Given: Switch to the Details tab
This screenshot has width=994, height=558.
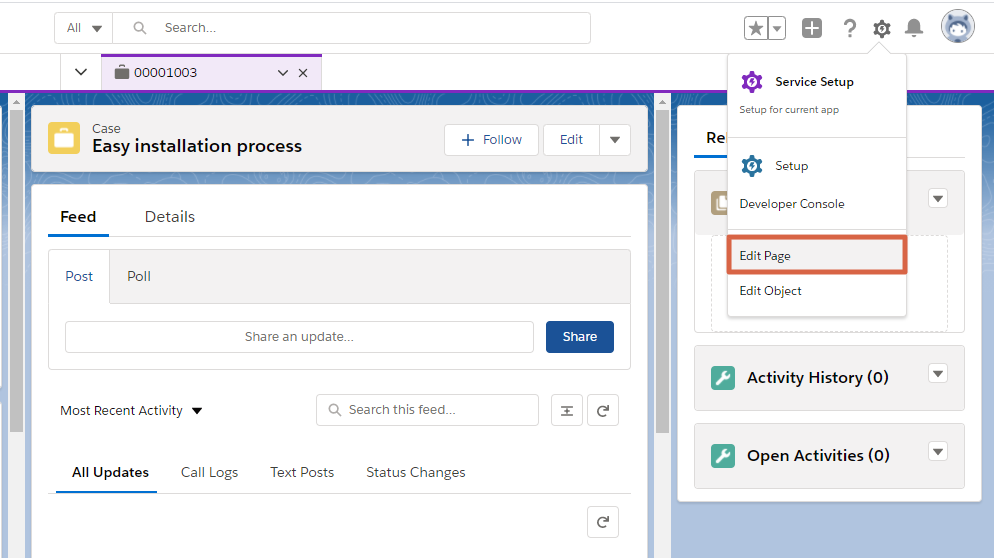Looking at the screenshot, I should pos(170,217).
